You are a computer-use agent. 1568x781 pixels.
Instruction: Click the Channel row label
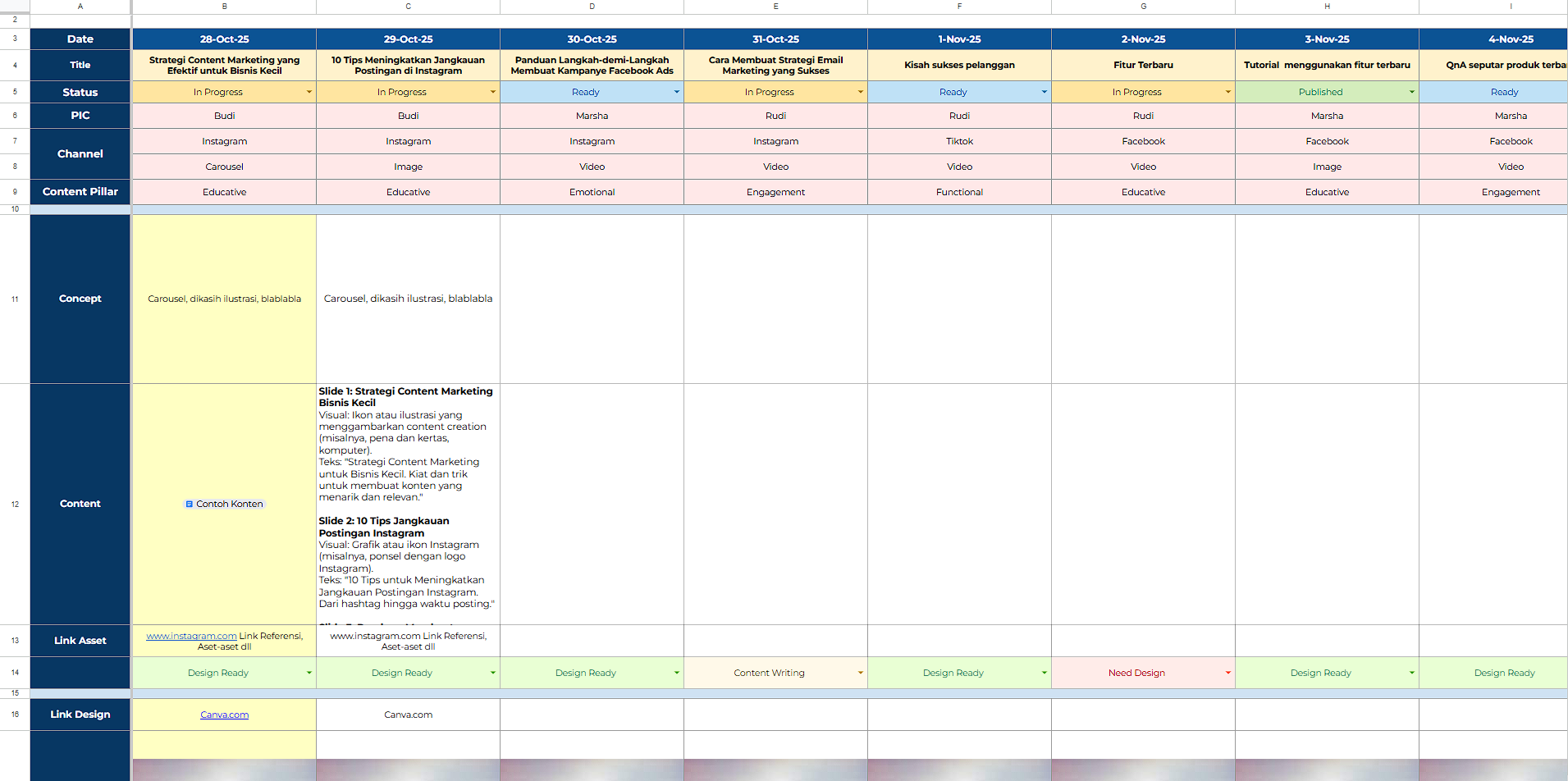click(x=80, y=153)
